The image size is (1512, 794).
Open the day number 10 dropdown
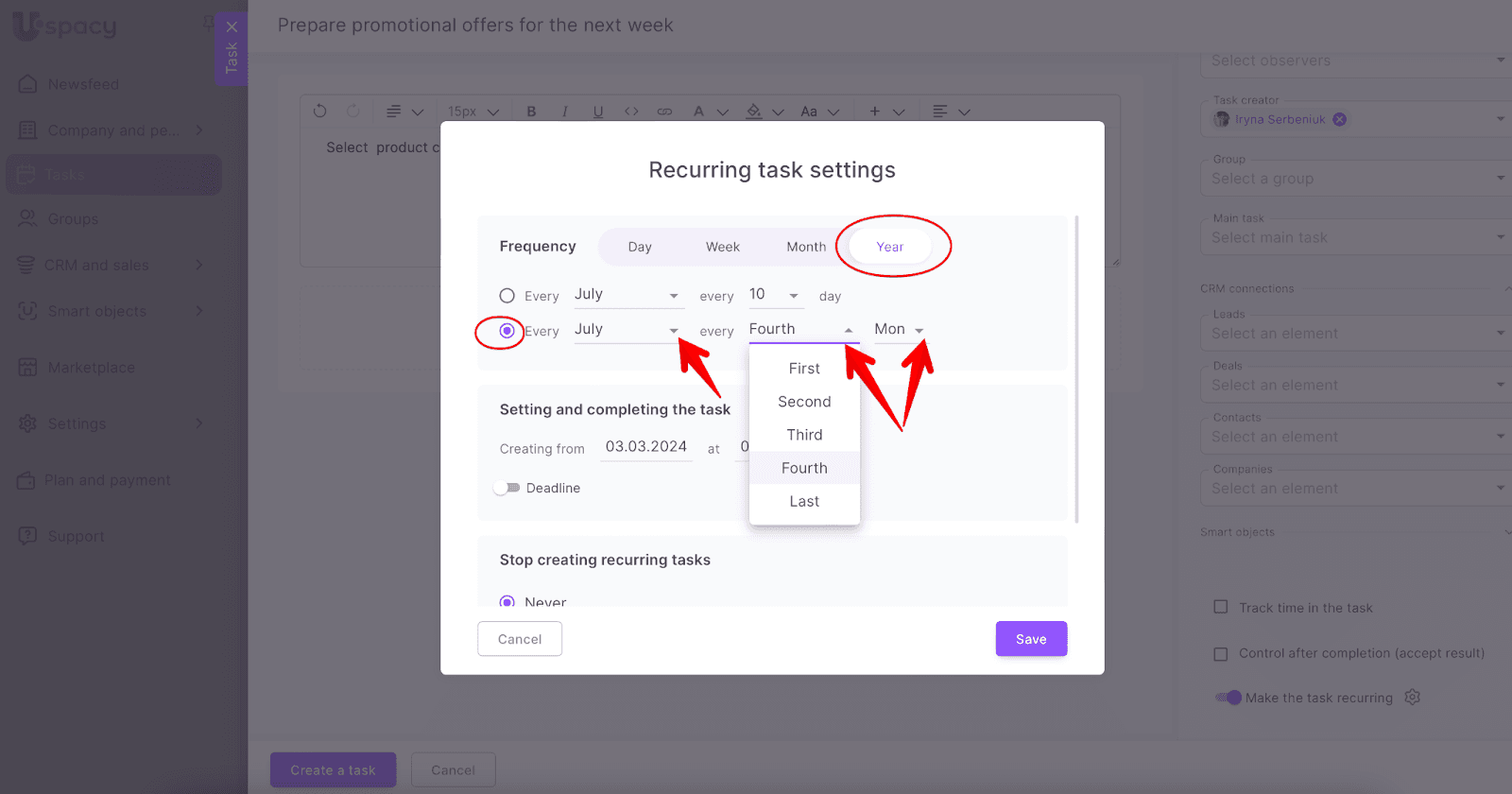(x=775, y=295)
